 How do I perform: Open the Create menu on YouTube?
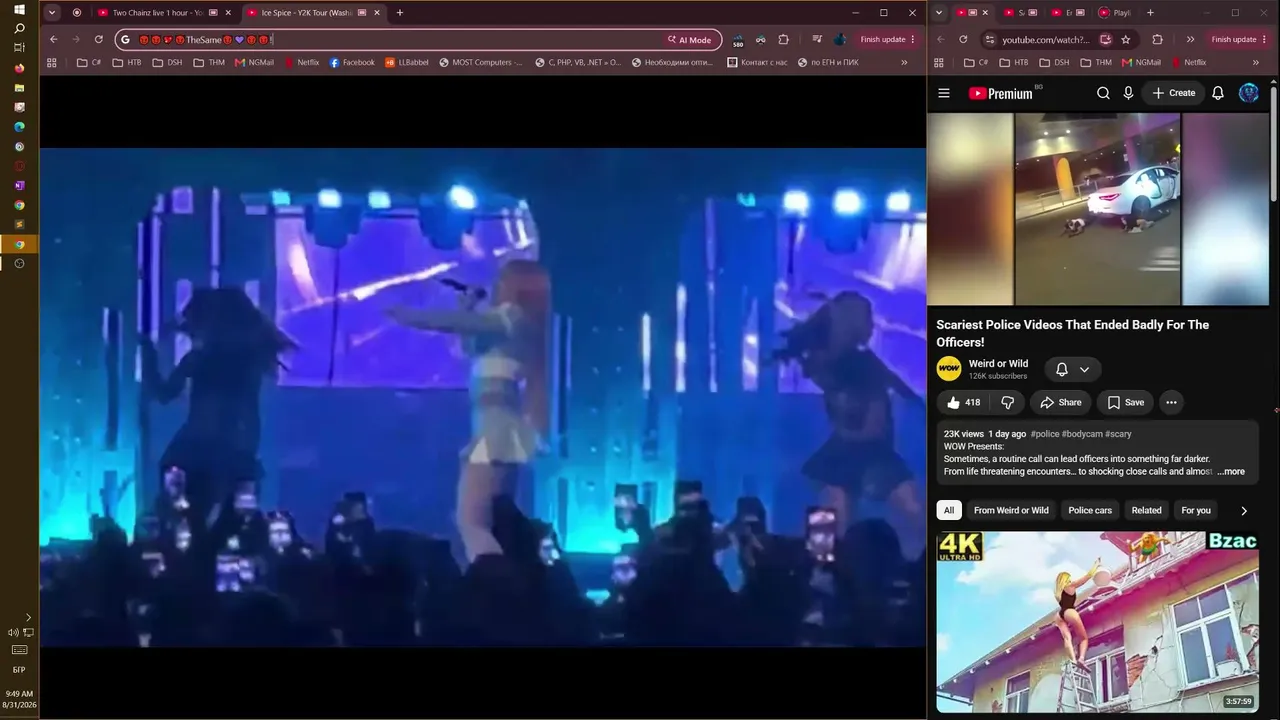pyautogui.click(x=1174, y=93)
